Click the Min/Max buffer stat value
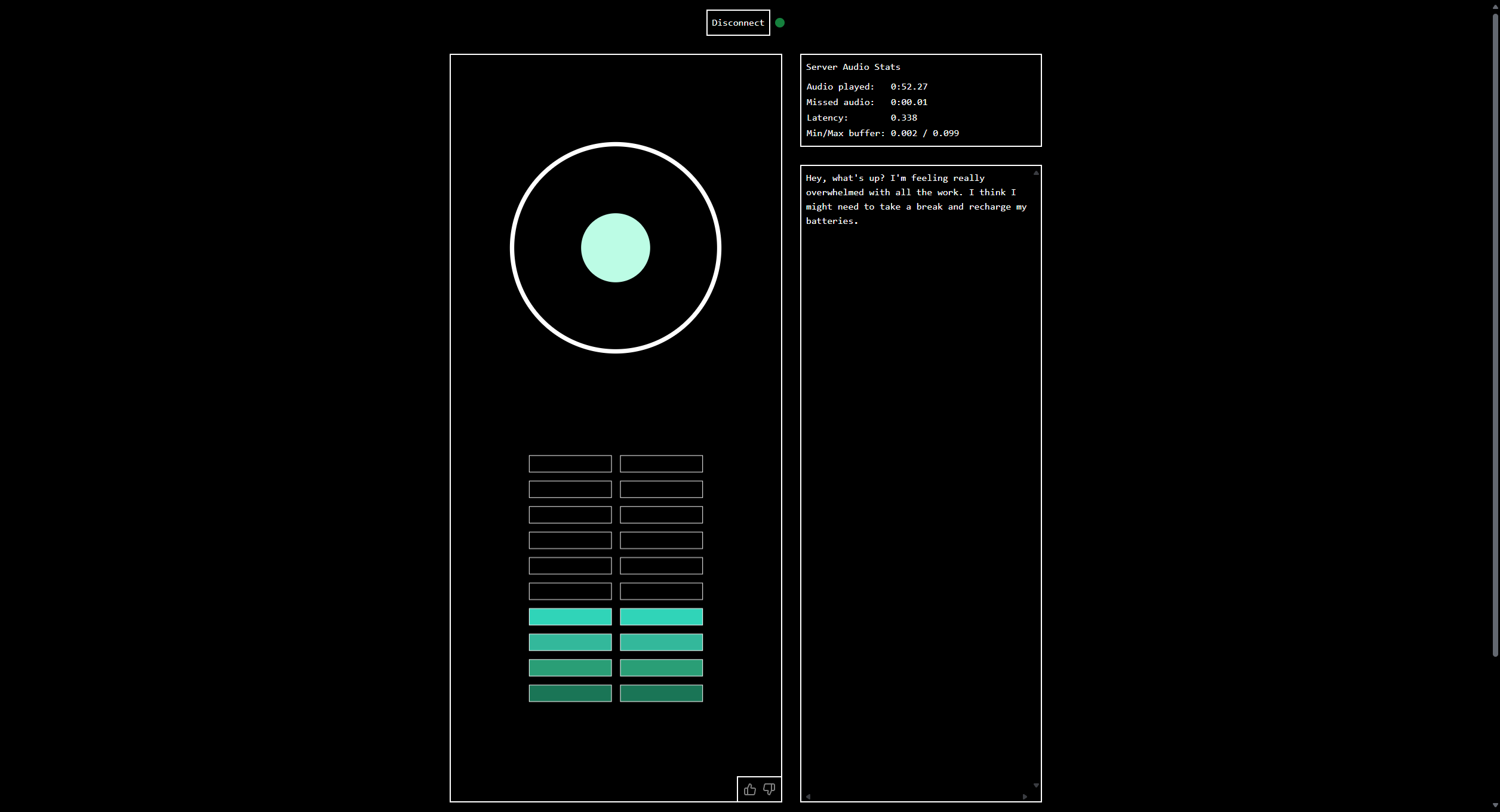 point(924,133)
